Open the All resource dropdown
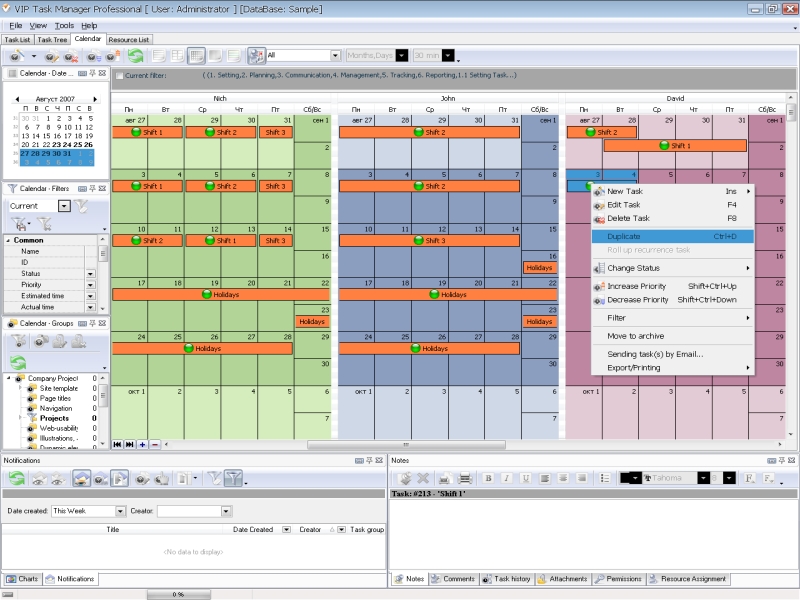Viewport: 800px width, 600px height. [x=335, y=56]
